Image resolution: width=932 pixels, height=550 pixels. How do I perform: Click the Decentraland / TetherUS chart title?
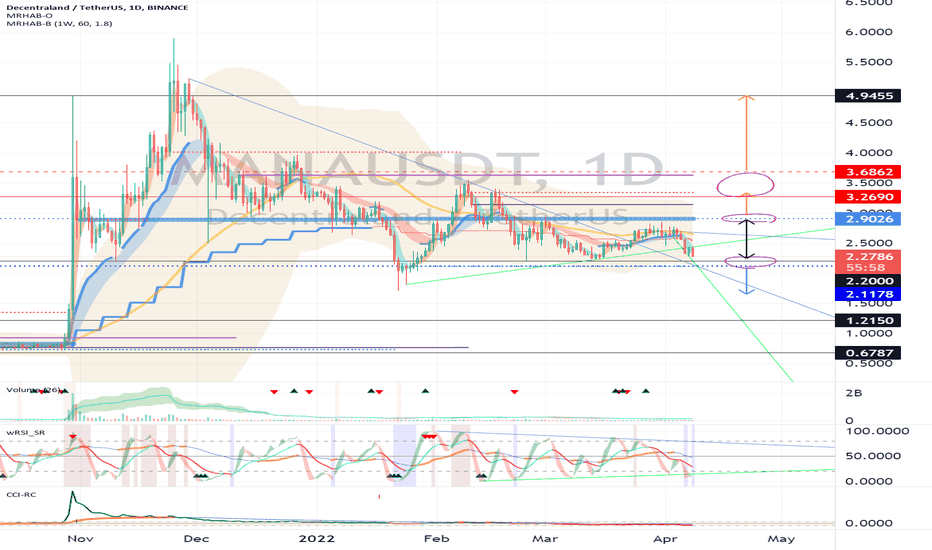[97, 8]
